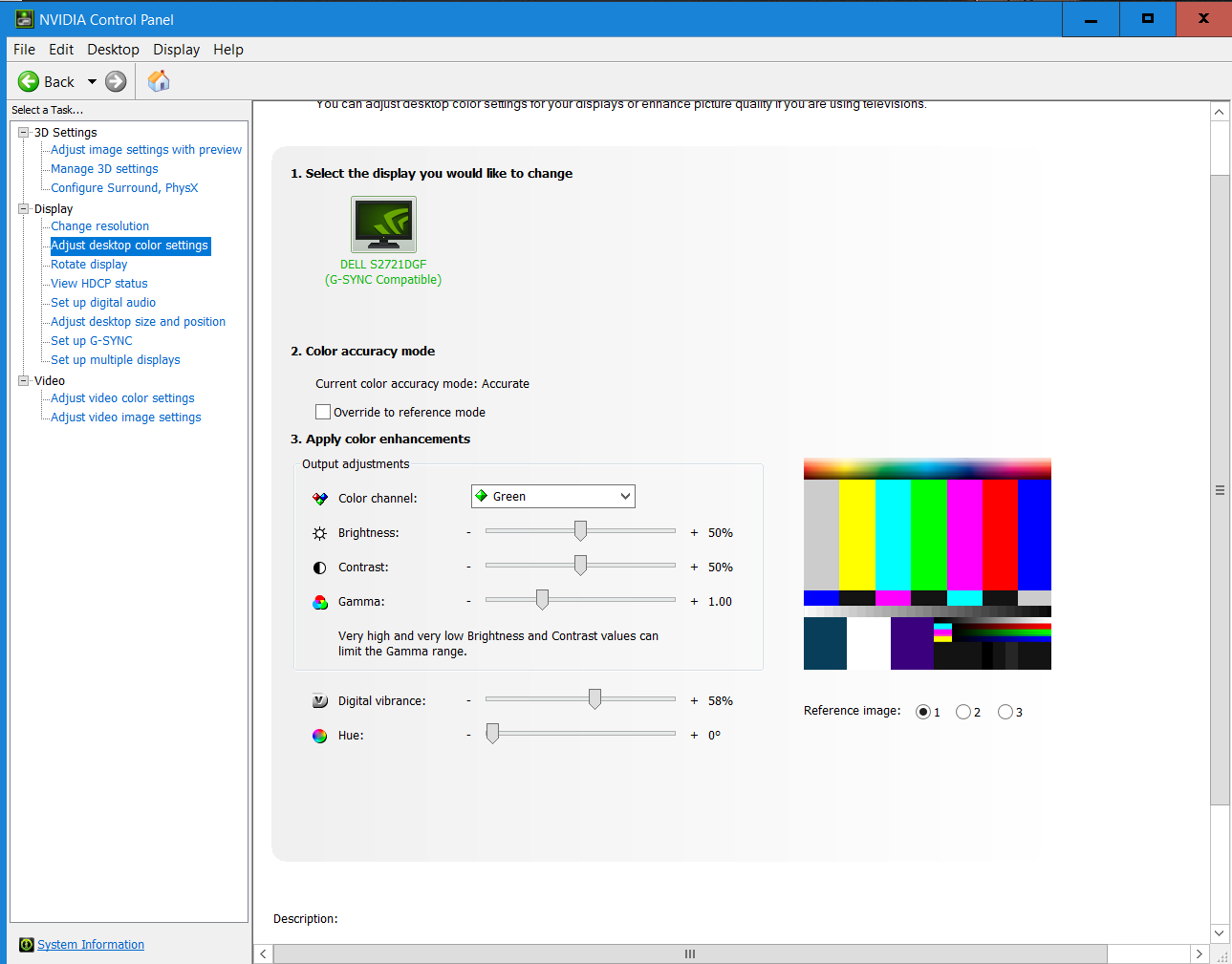Click the Hue color wheel icon

320,736
